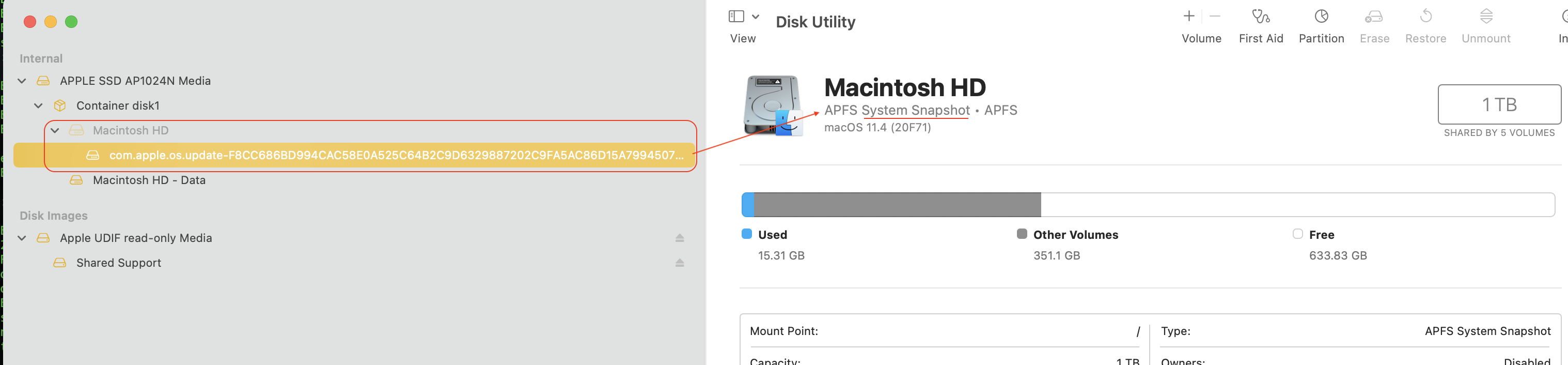Select Macintosh HD - Data volume
This screenshot has width=1568, height=365.
tap(149, 180)
